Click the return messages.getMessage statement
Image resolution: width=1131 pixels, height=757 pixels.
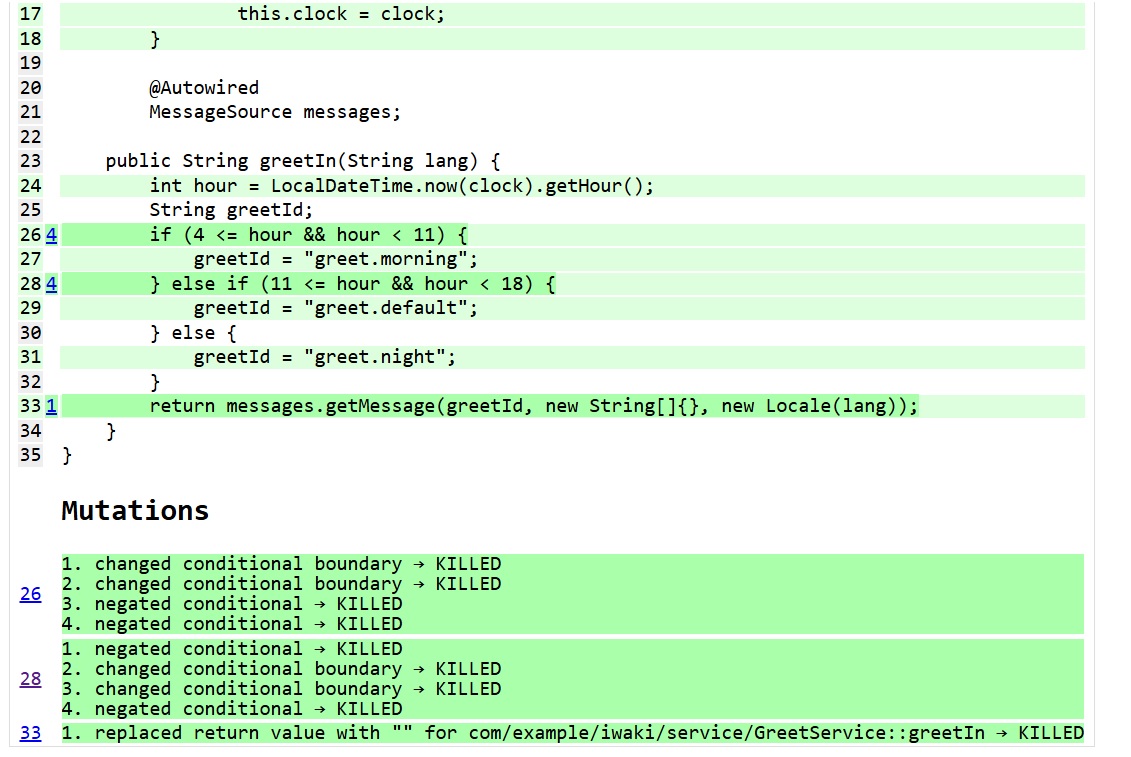[x=533, y=406]
